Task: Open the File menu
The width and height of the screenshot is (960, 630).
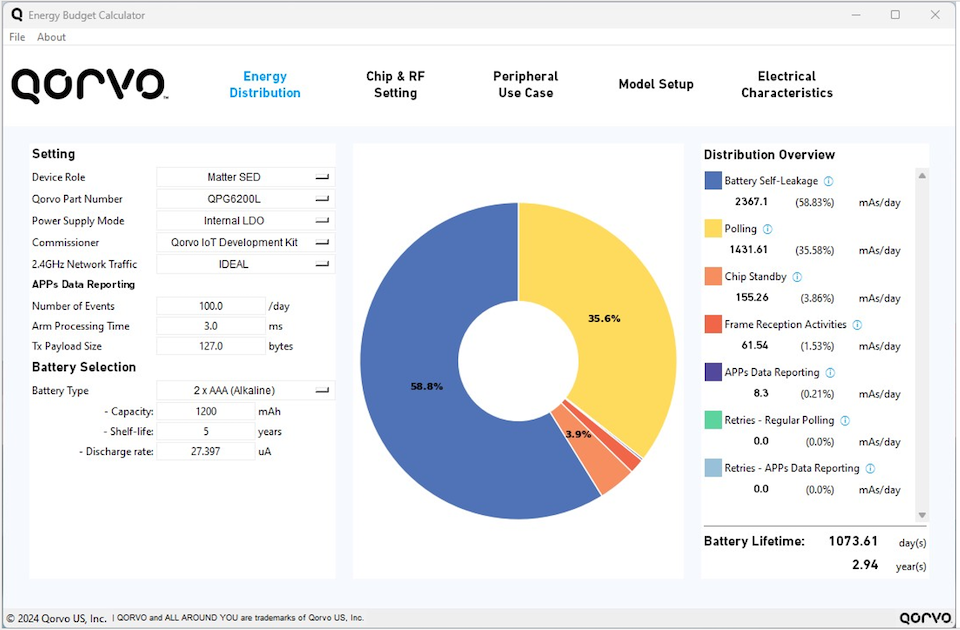Action: tap(17, 37)
